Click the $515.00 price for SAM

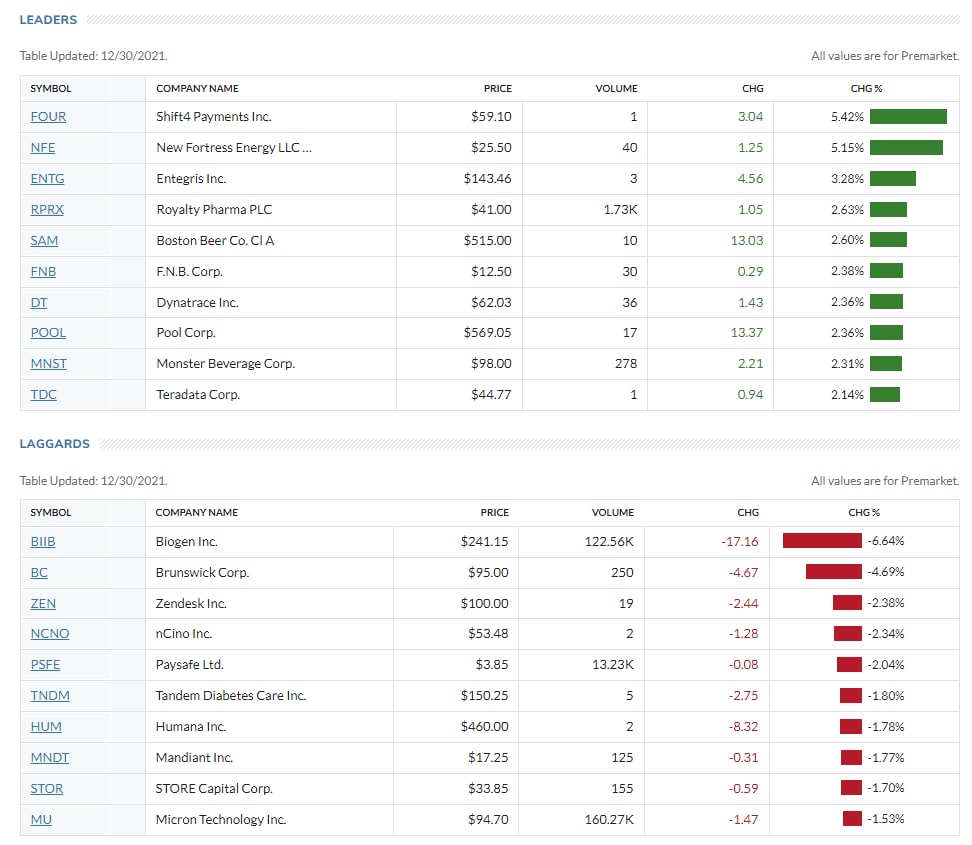point(487,241)
